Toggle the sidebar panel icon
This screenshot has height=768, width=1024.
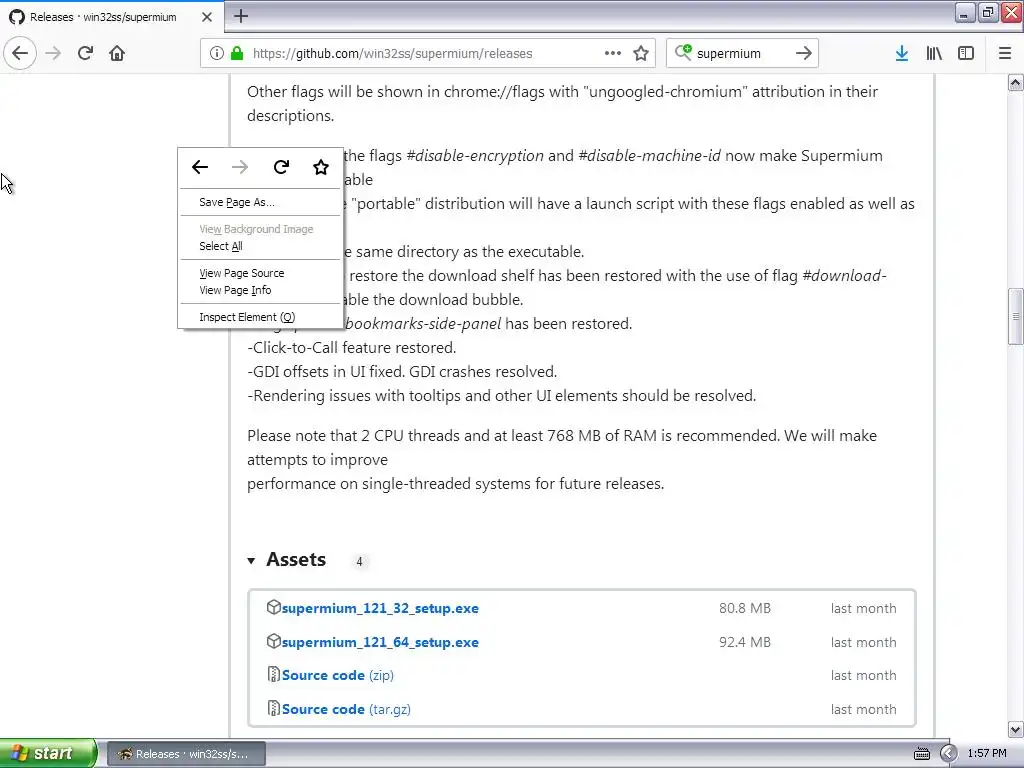[966, 53]
